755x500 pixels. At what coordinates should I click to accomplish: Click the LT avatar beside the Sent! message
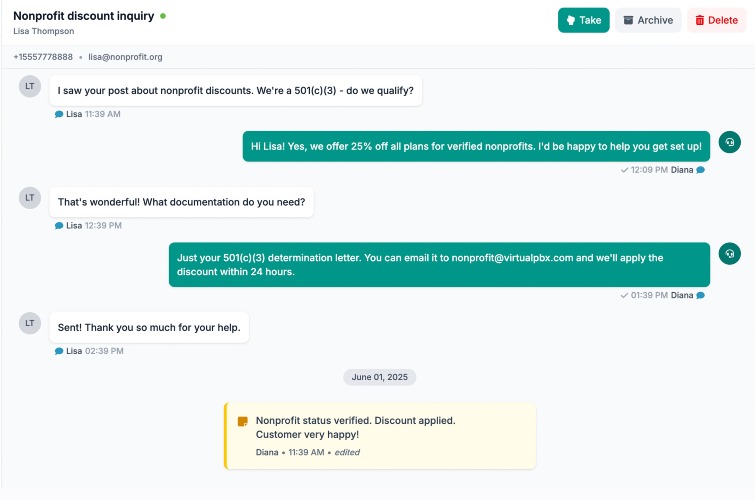click(30, 323)
